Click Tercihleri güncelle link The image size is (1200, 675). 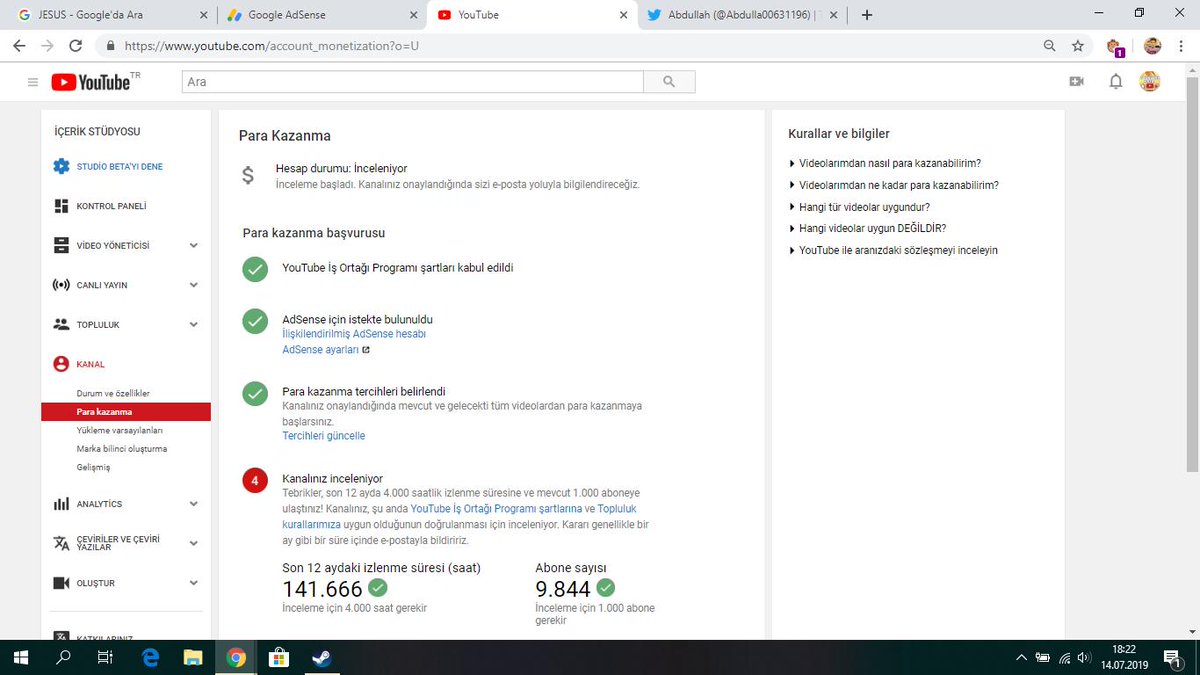pyautogui.click(x=324, y=436)
